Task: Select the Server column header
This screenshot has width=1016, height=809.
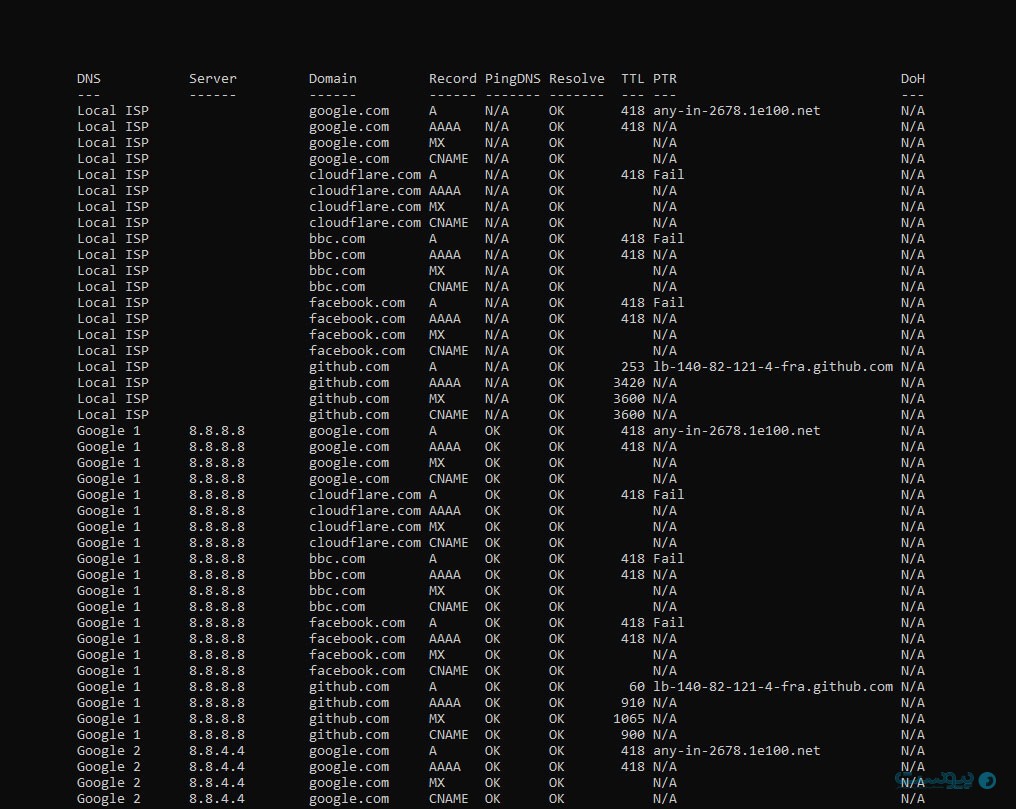Action: 213,79
